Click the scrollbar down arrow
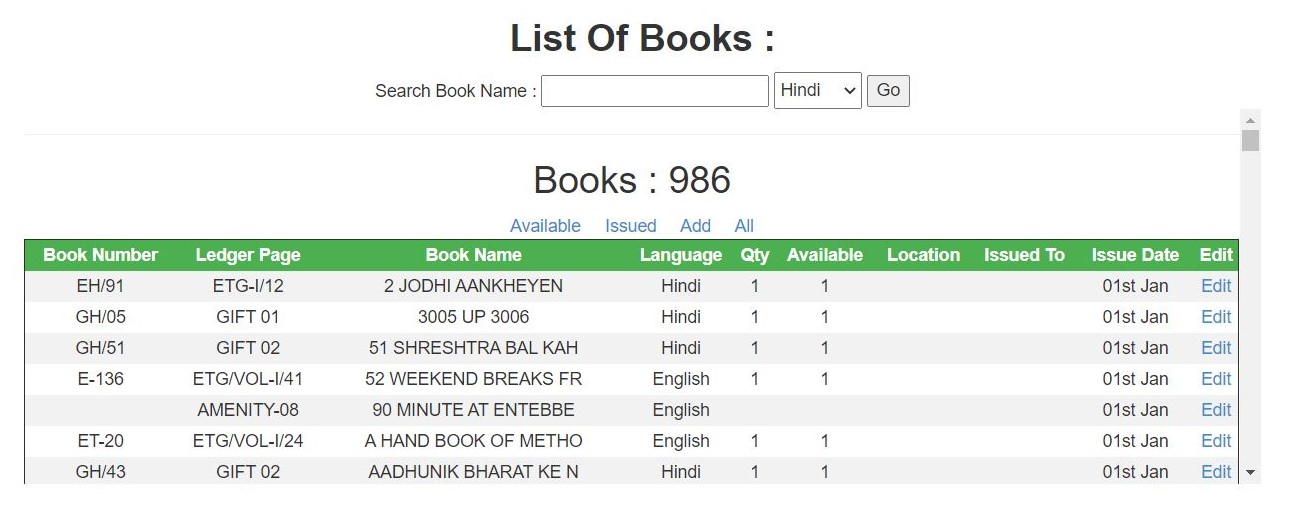 tap(1250, 473)
